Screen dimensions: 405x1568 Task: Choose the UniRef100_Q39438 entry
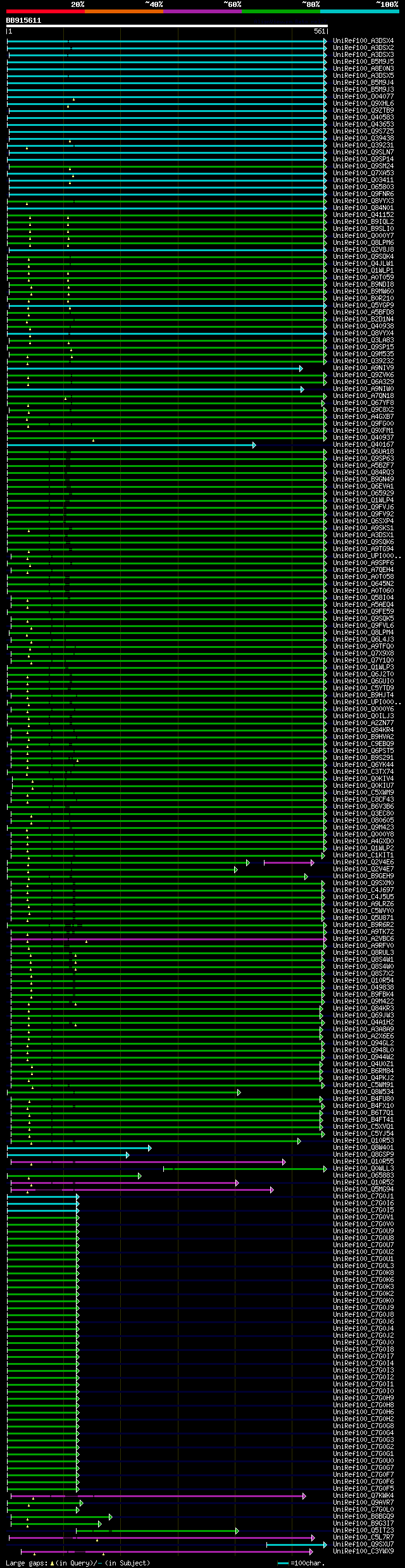click(363, 138)
